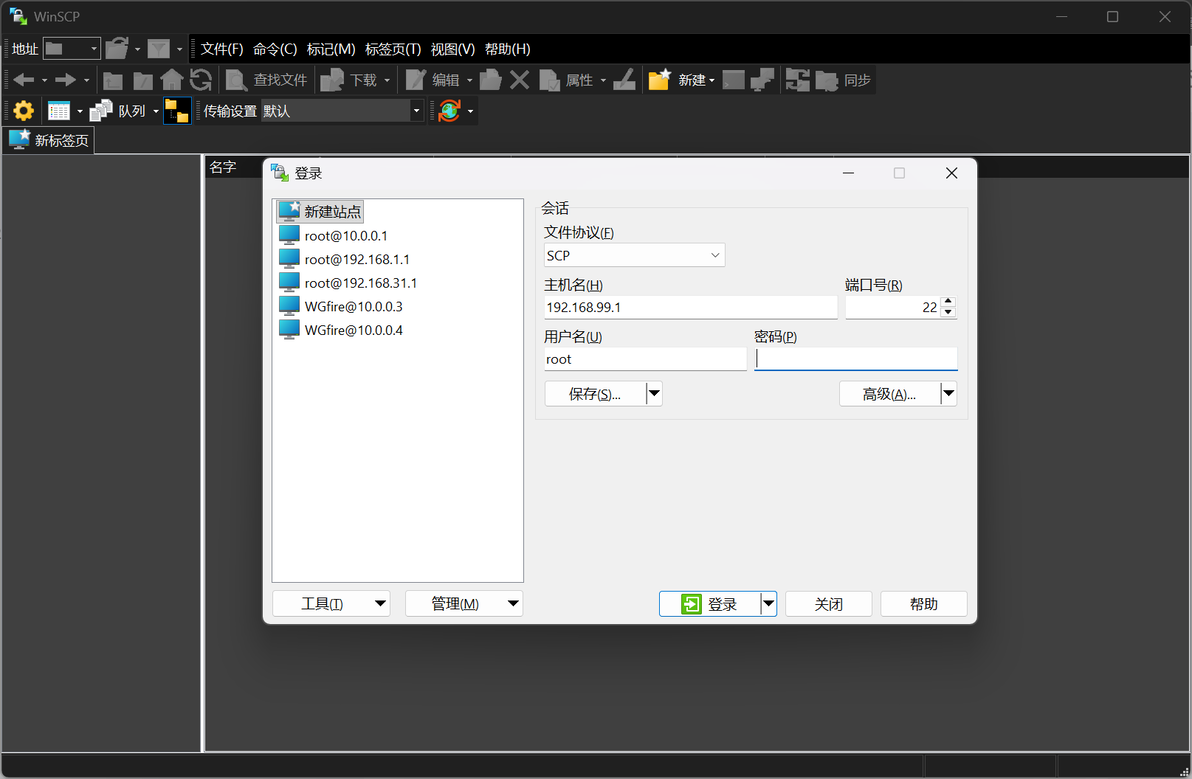
Task: Go back using the left arrow icon
Action: click(24, 80)
